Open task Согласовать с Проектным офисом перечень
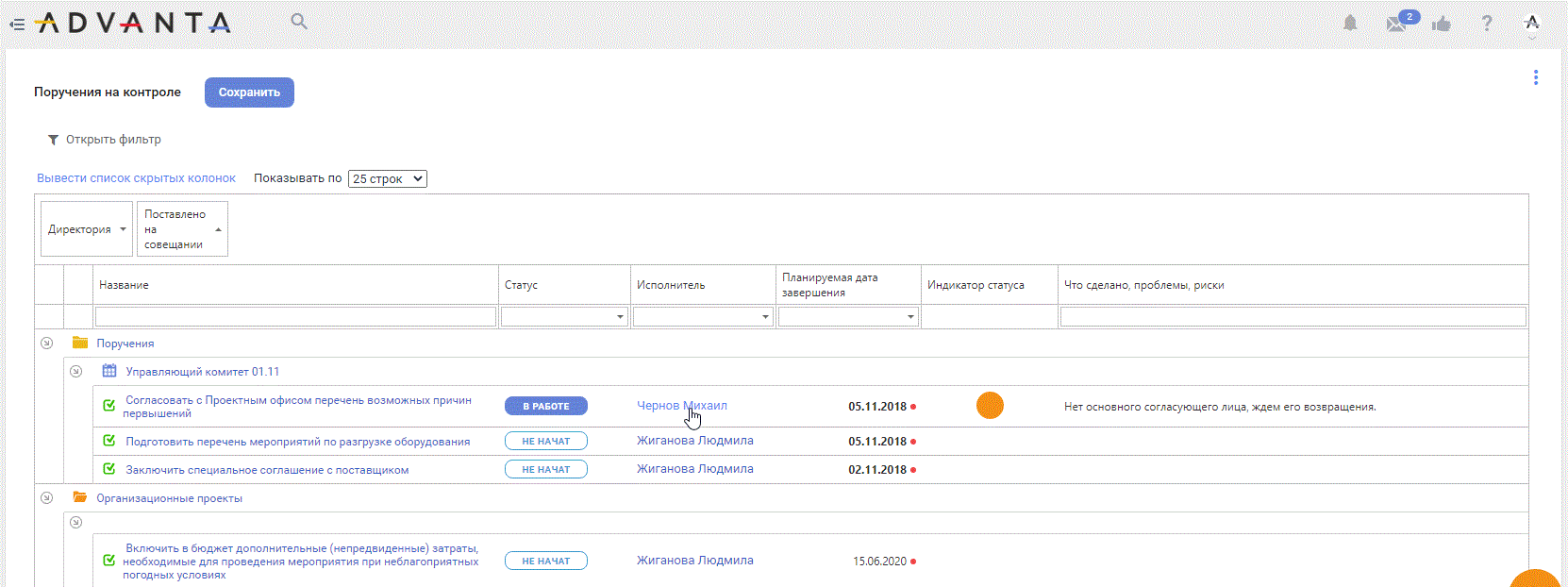 [x=297, y=407]
